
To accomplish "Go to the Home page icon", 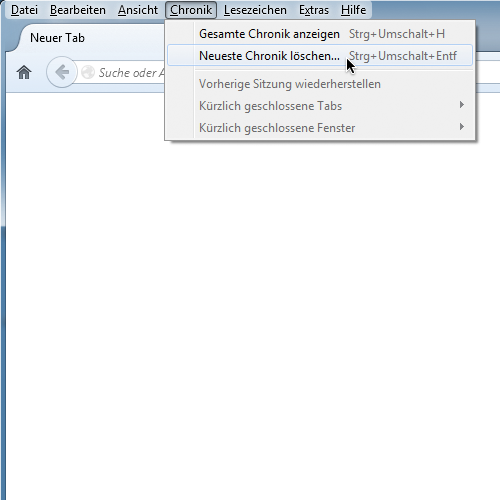I will [24, 72].
